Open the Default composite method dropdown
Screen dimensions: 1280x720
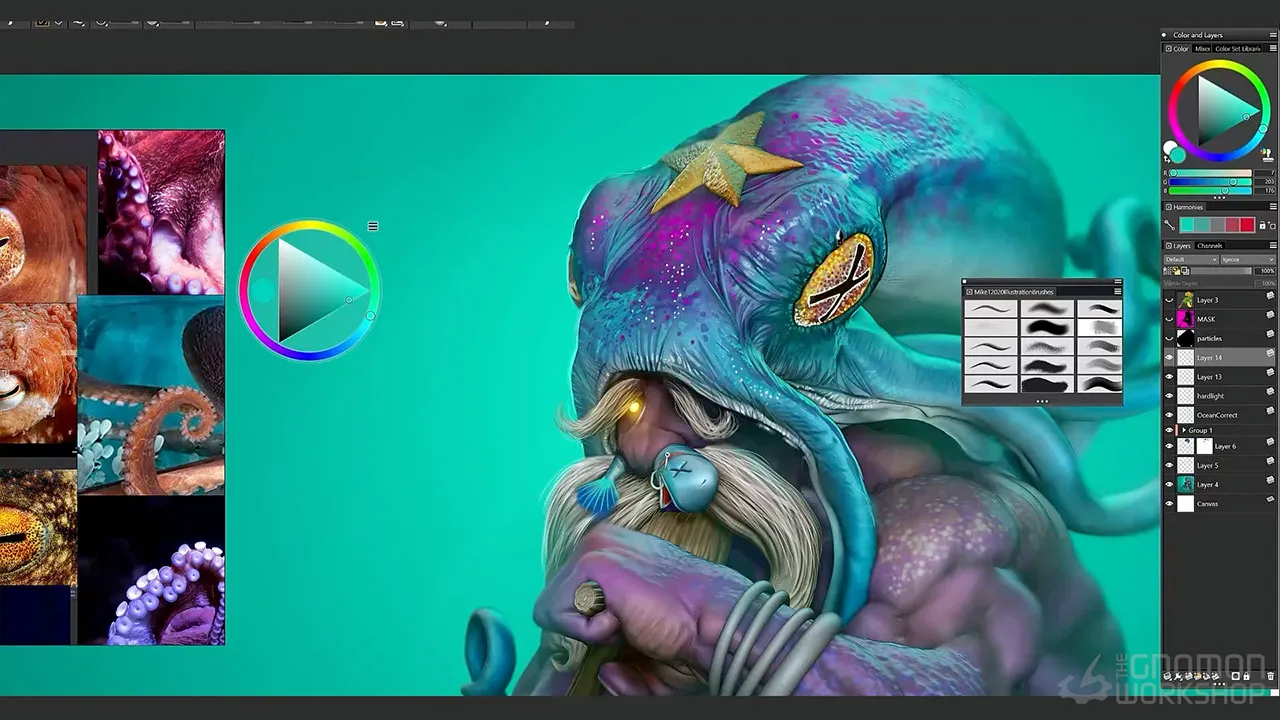[1190, 259]
